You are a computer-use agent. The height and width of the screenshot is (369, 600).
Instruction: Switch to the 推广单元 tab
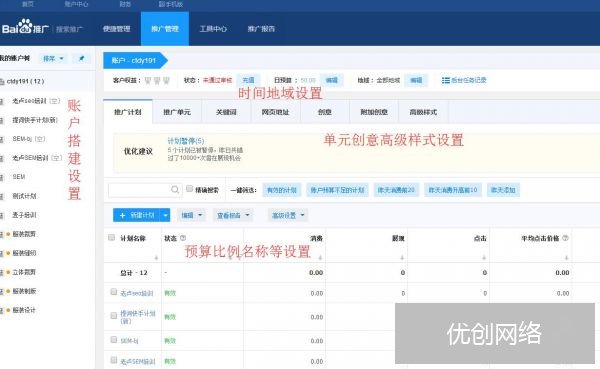177,112
